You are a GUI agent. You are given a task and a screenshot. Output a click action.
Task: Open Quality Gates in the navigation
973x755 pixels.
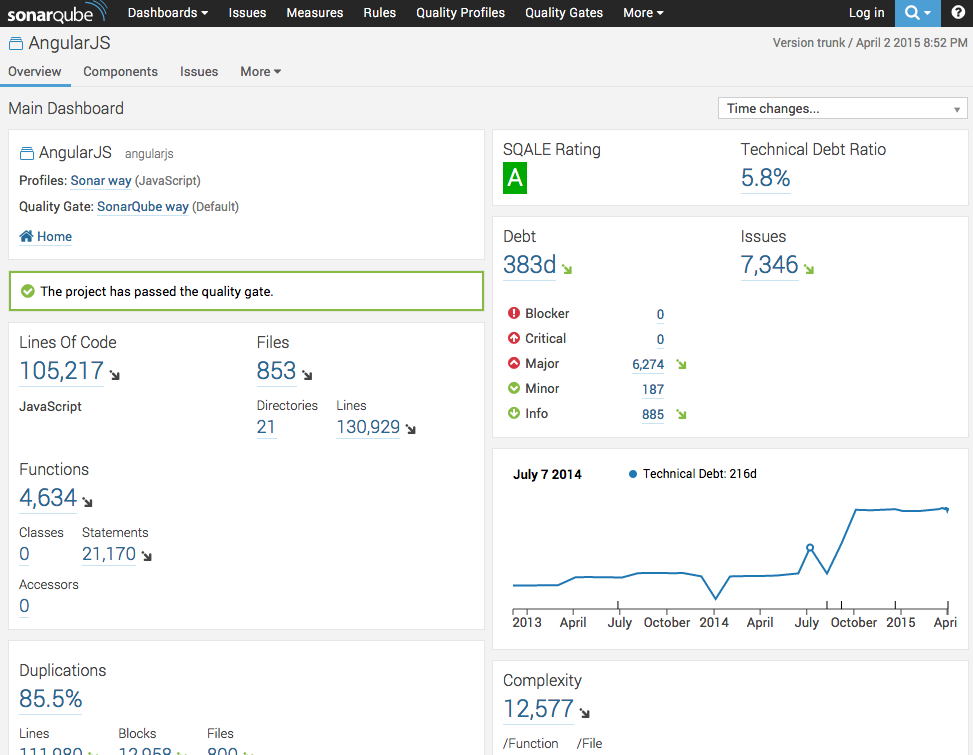[564, 13]
